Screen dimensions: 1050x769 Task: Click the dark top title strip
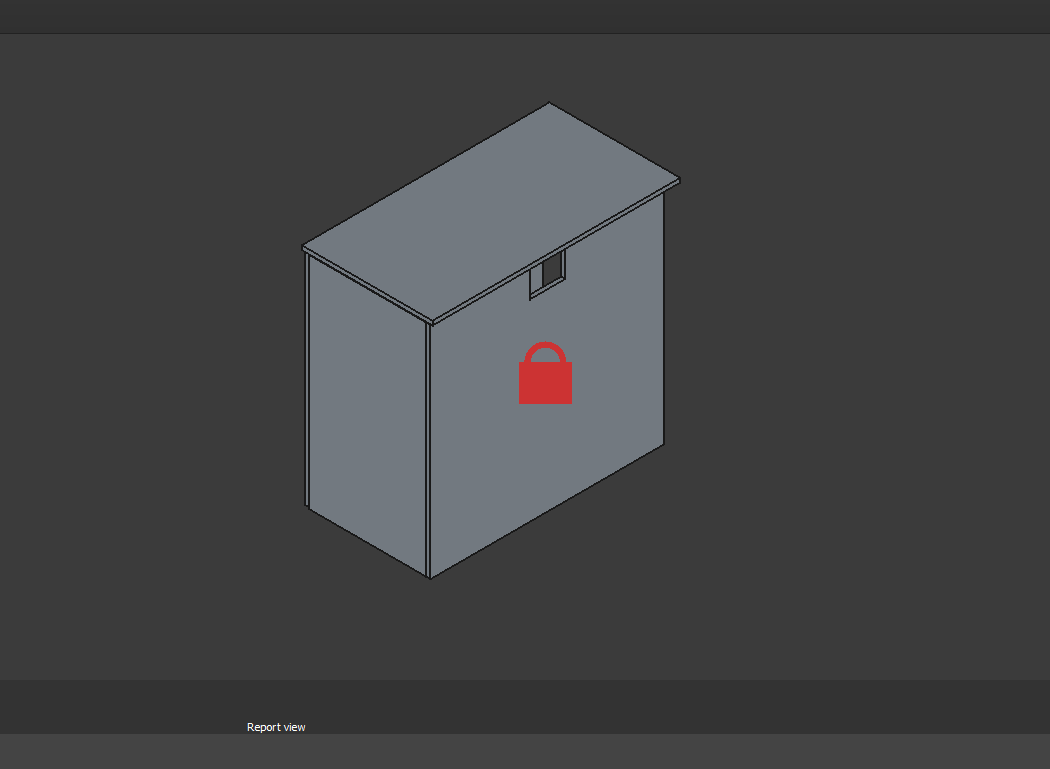pyautogui.click(x=525, y=16)
